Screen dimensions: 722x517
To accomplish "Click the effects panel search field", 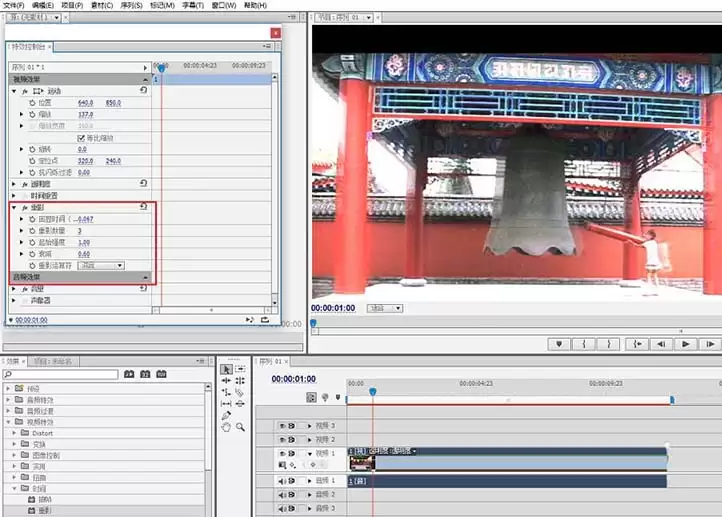I will 60,374.
